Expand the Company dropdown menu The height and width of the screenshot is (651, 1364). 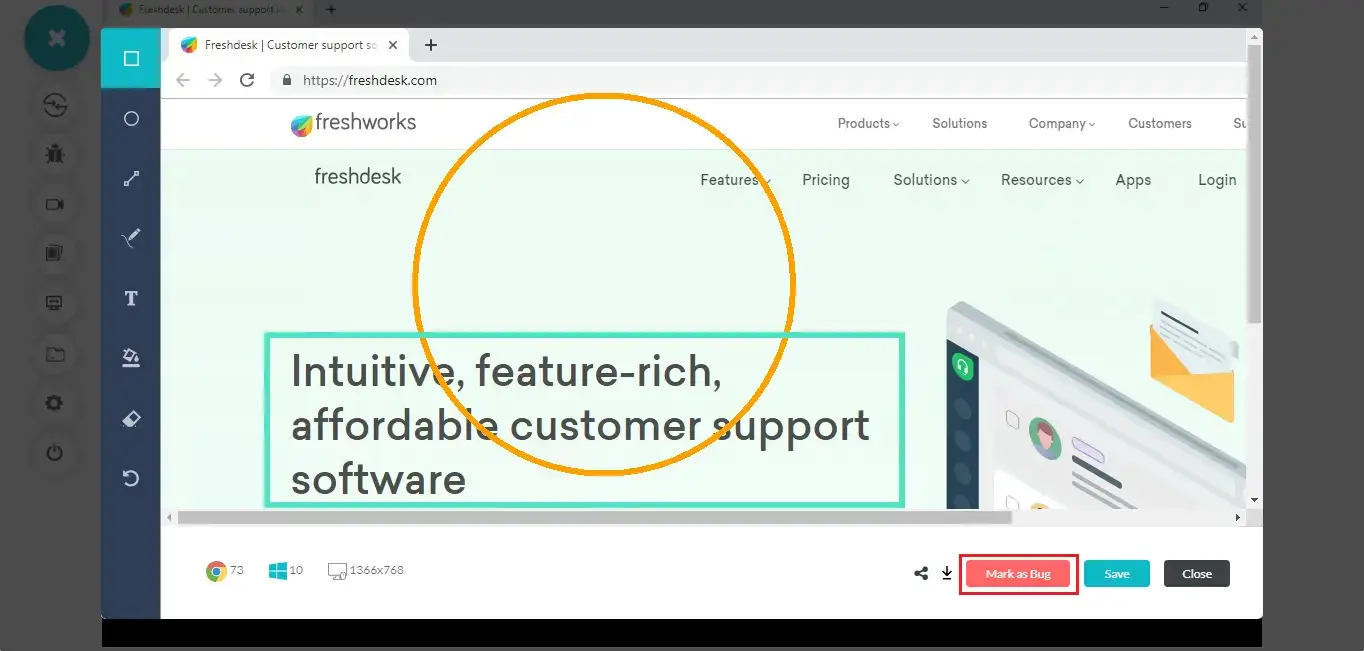tap(1061, 124)
